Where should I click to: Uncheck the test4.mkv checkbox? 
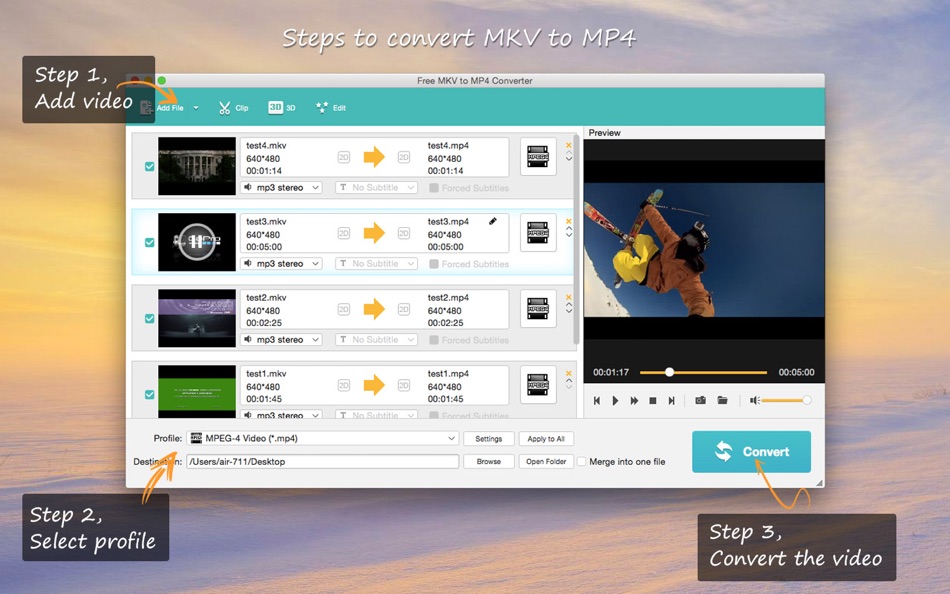(150, 166)
